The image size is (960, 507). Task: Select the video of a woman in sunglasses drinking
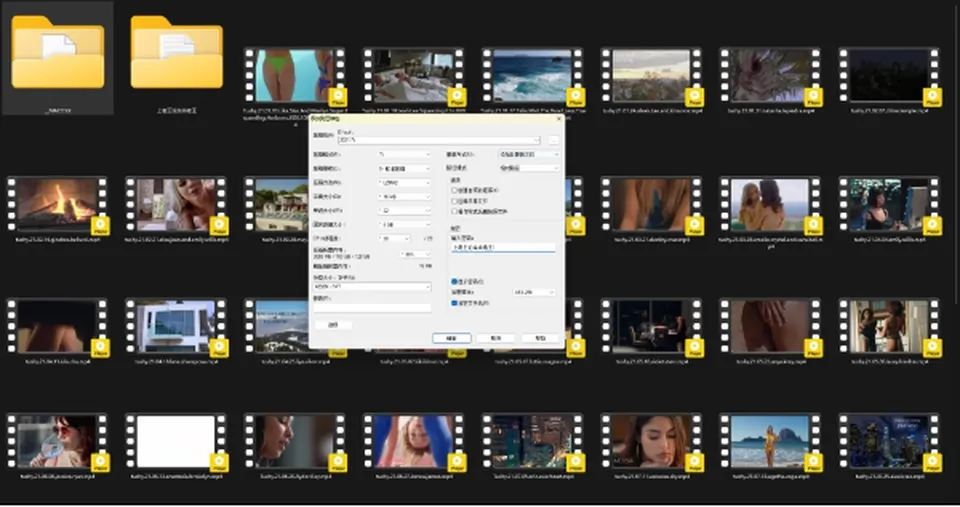coord(57,441)
